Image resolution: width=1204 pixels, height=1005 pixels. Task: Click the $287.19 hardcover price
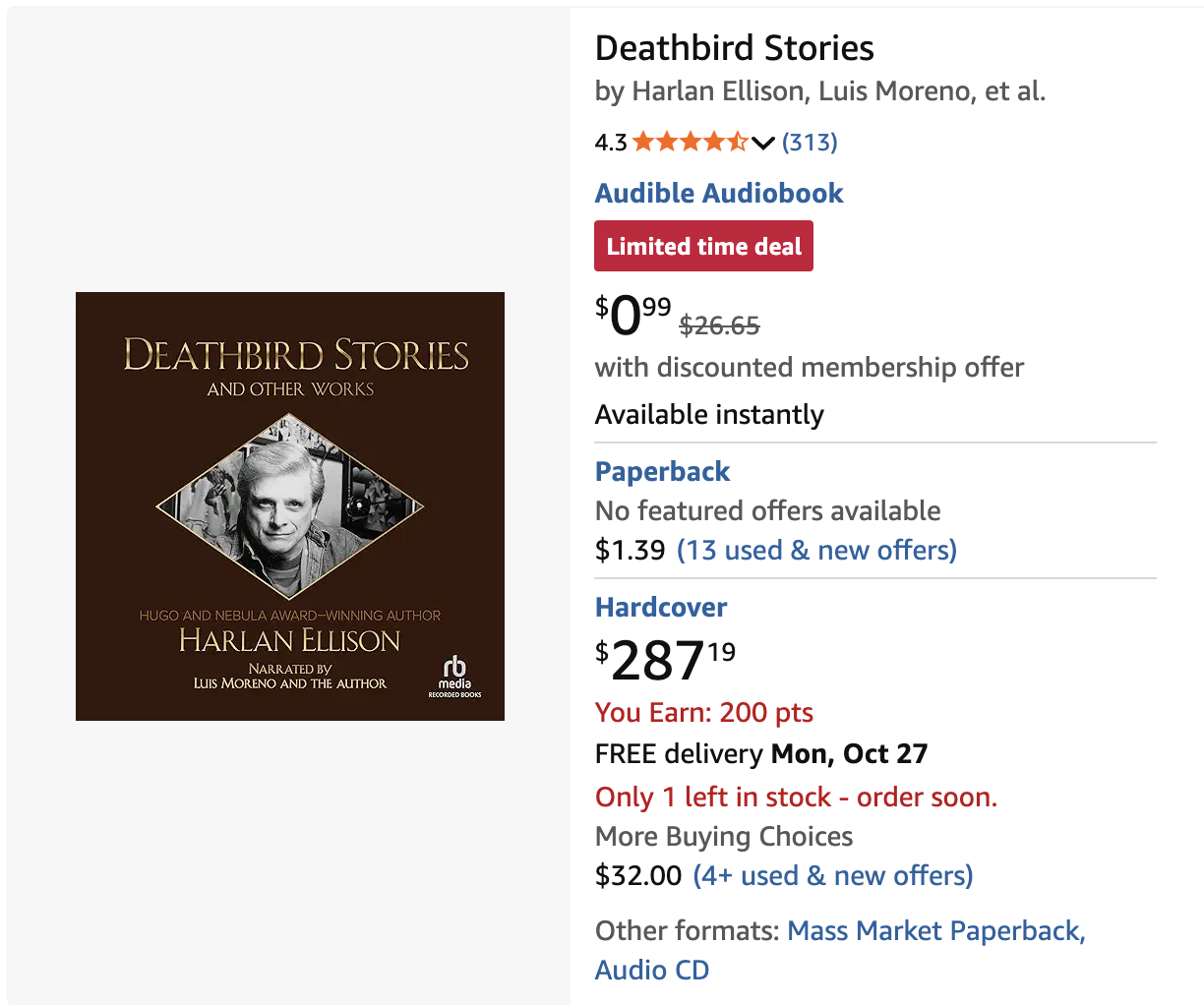pyautogui.click(x=665, y=660)
